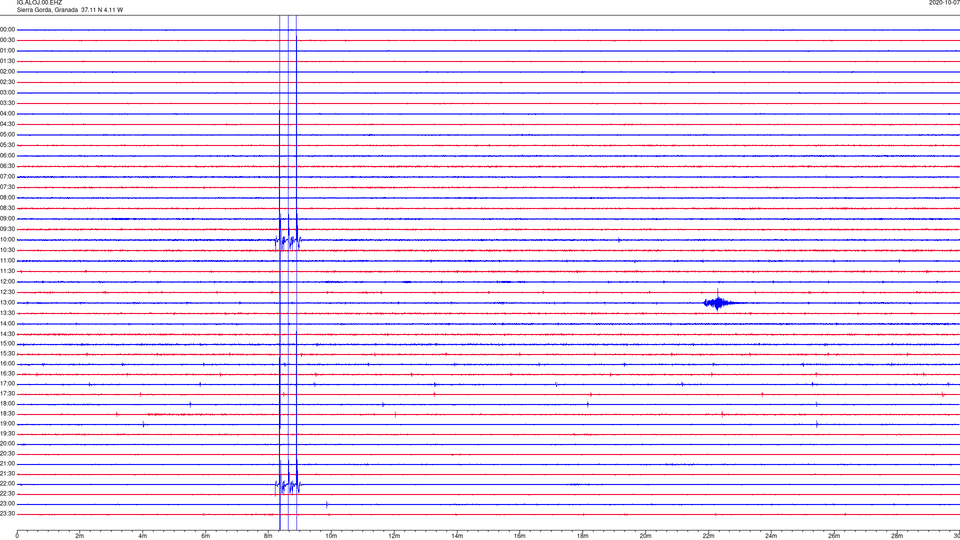Image resolution: width=960 pixels, height=540 pixels.
Task: Click the 13:00 time label
Action: coord(8,302)
